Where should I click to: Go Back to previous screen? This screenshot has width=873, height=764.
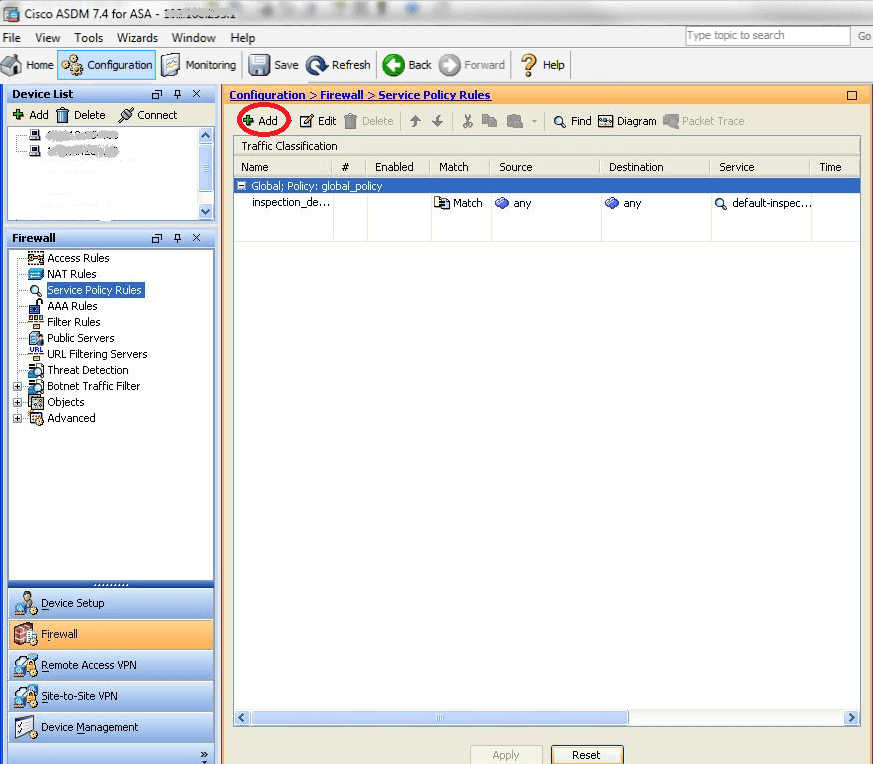pos(407,65)
